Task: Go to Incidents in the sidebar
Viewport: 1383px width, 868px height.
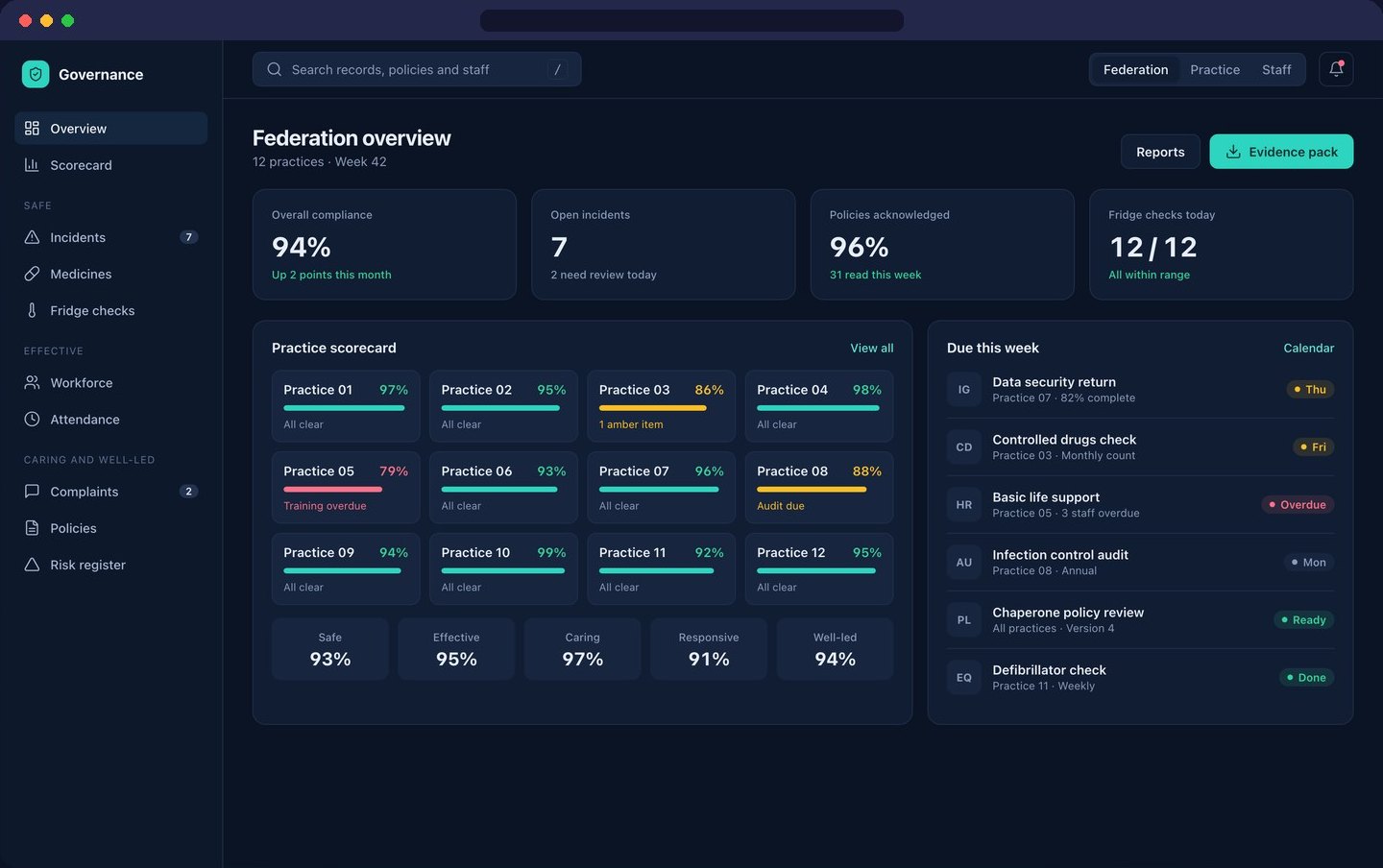Action: click(x=110, y=237)
